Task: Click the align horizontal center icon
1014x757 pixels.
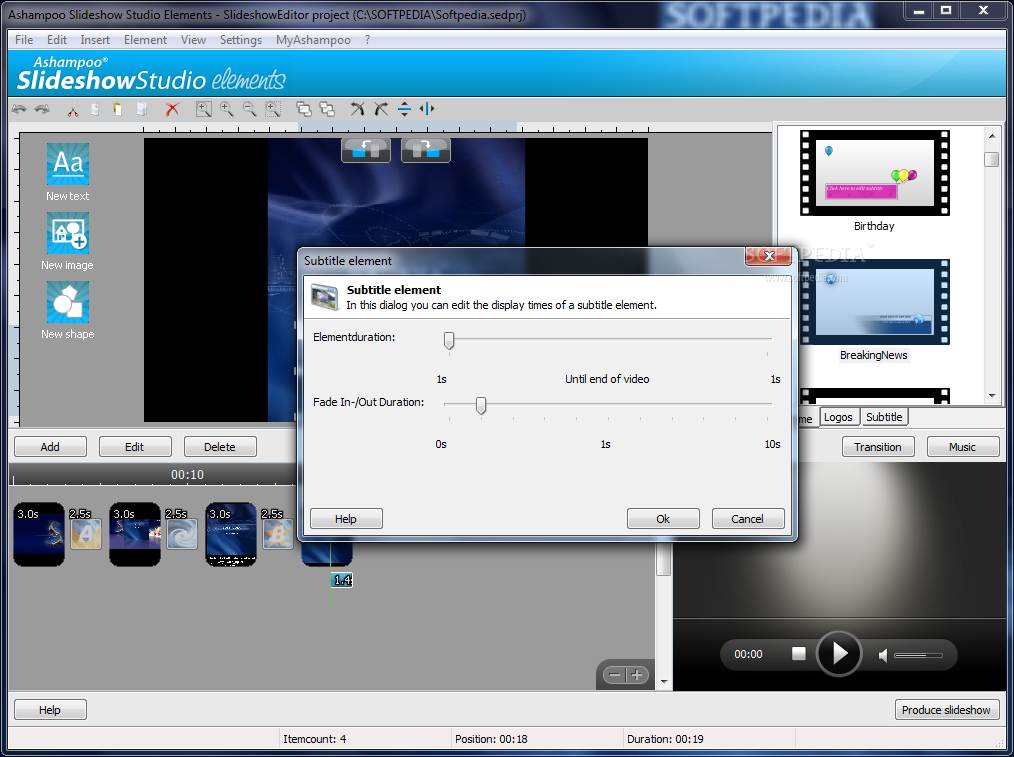Action: [427, 109]
